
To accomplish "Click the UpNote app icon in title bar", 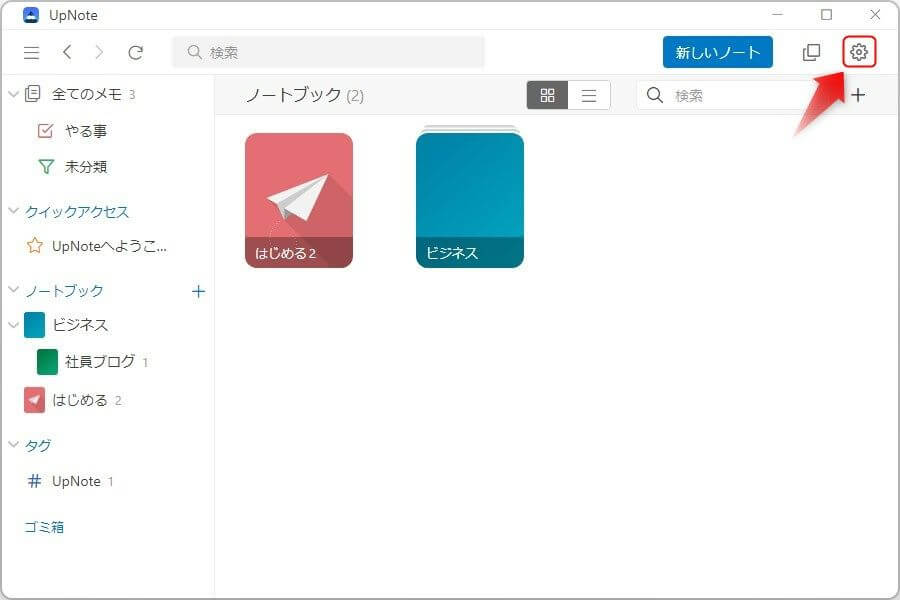I will [30, 15].
